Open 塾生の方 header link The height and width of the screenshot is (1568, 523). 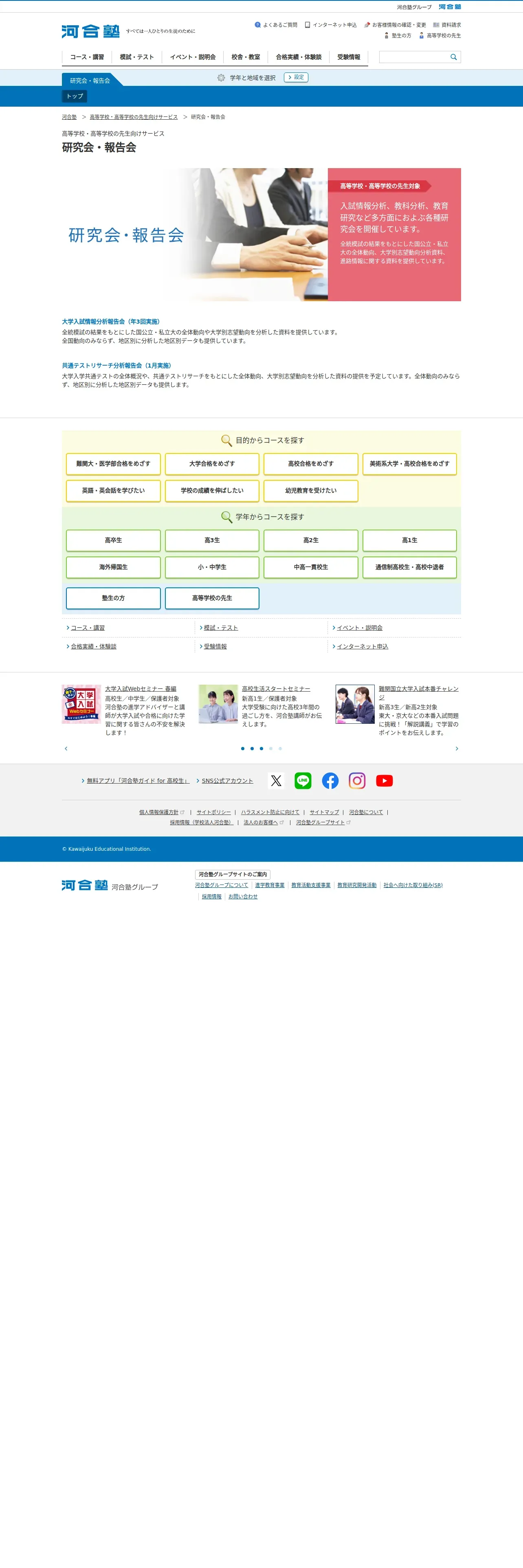(398, 35)
